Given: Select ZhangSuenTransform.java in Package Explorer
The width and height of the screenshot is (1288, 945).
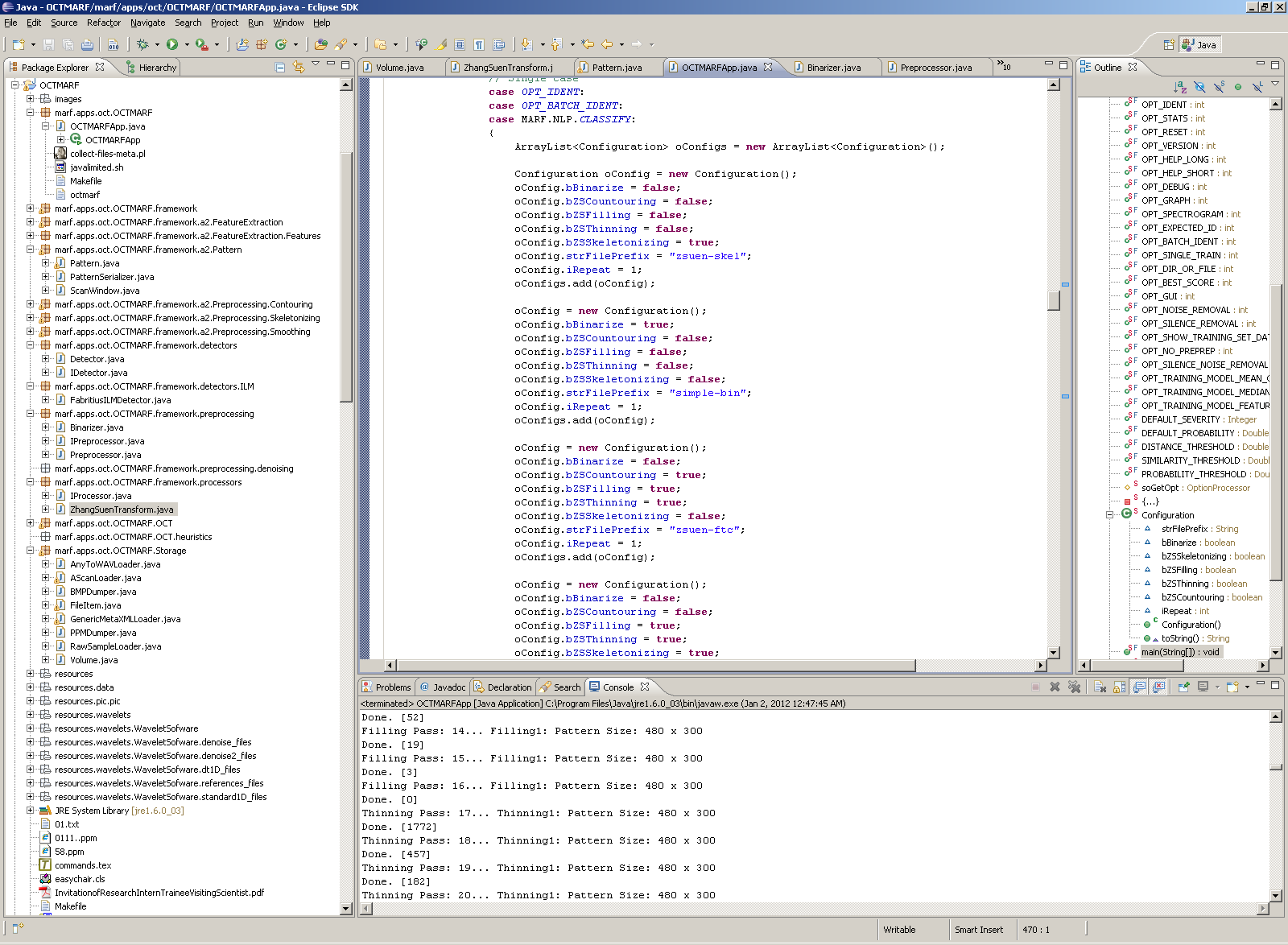Looking at the screenshot, I should [x=122, y=510].
